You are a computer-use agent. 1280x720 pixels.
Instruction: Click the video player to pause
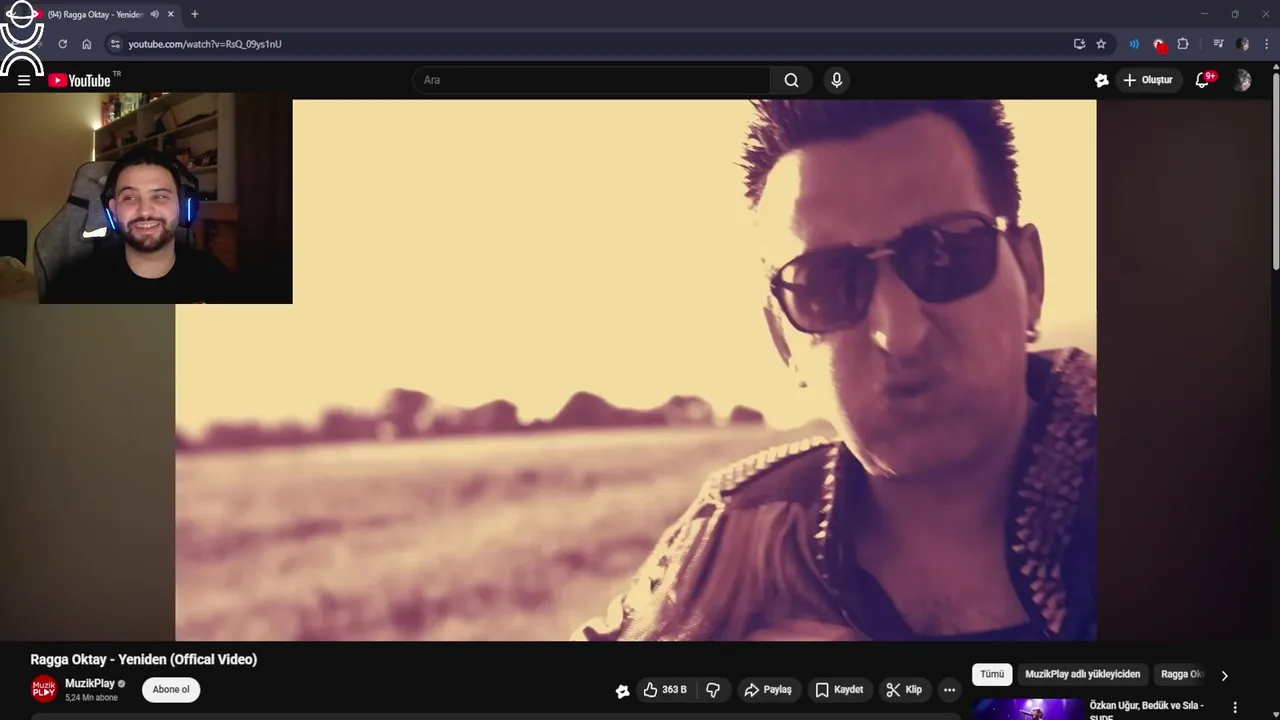point(636,370)
